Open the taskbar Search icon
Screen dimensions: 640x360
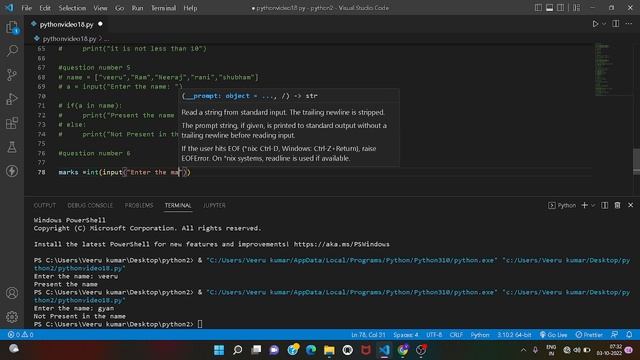coord(238,350)
